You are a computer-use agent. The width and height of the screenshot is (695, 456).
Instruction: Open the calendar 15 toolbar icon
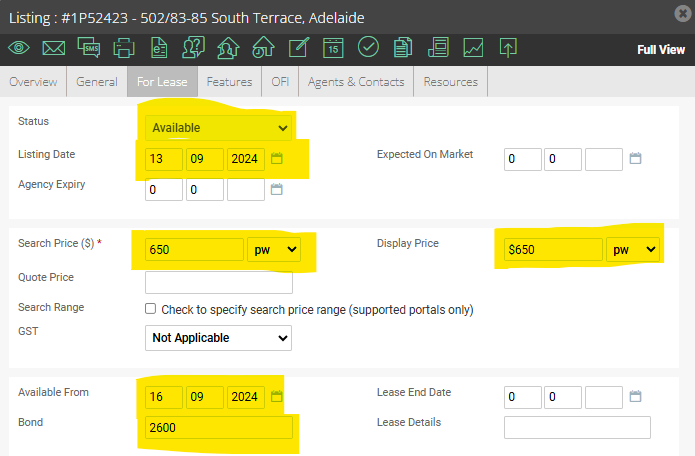point(333,47)
